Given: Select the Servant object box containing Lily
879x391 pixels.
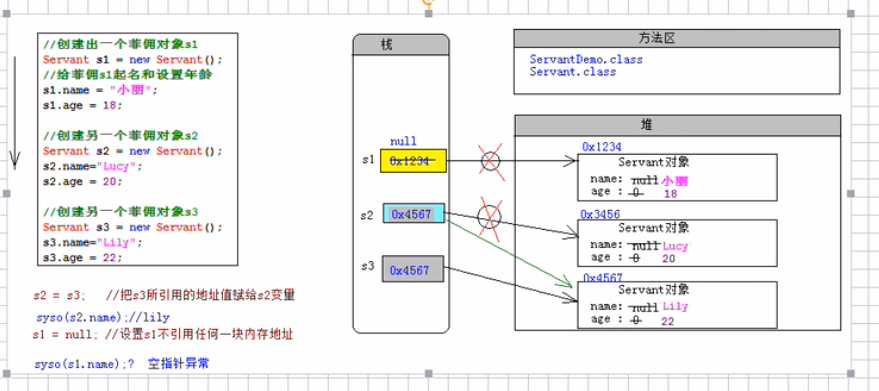Looking at the screenshot, I should coord(677,305).
